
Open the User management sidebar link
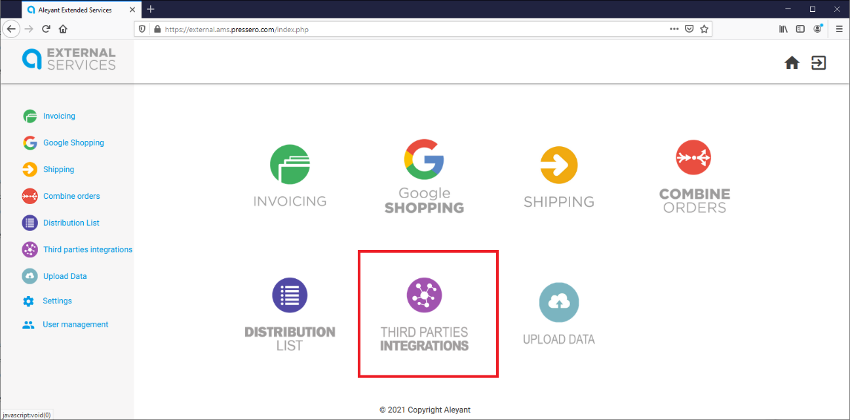pos(75,325)
